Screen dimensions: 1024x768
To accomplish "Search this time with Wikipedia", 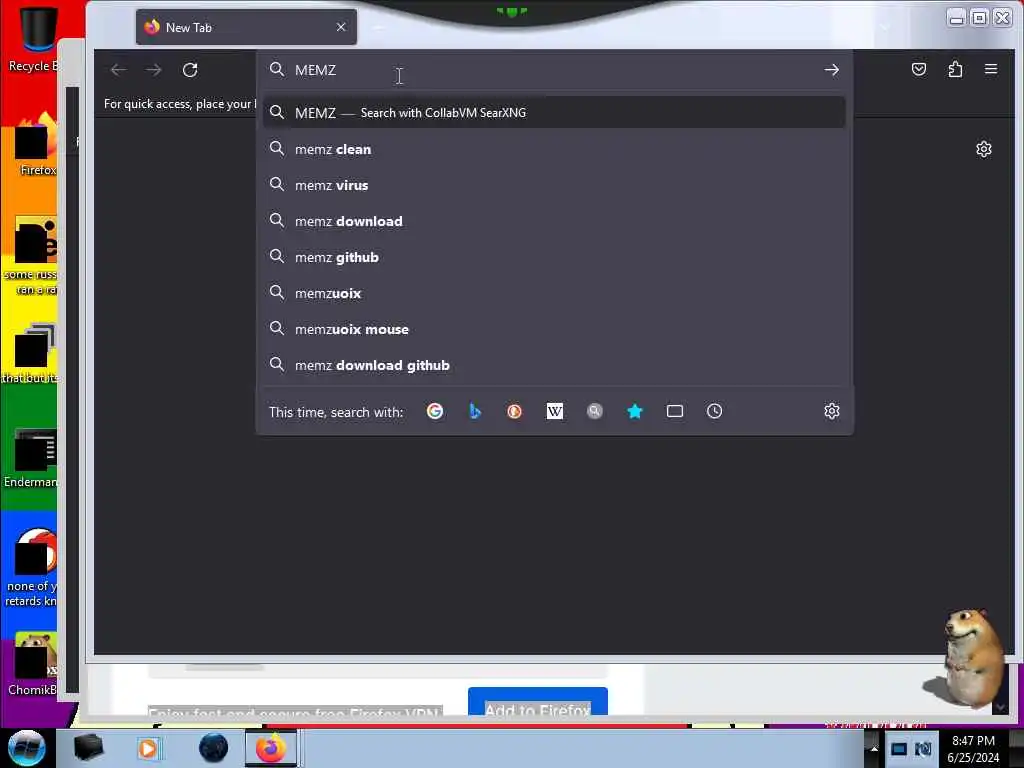I will tap(554, 411).
